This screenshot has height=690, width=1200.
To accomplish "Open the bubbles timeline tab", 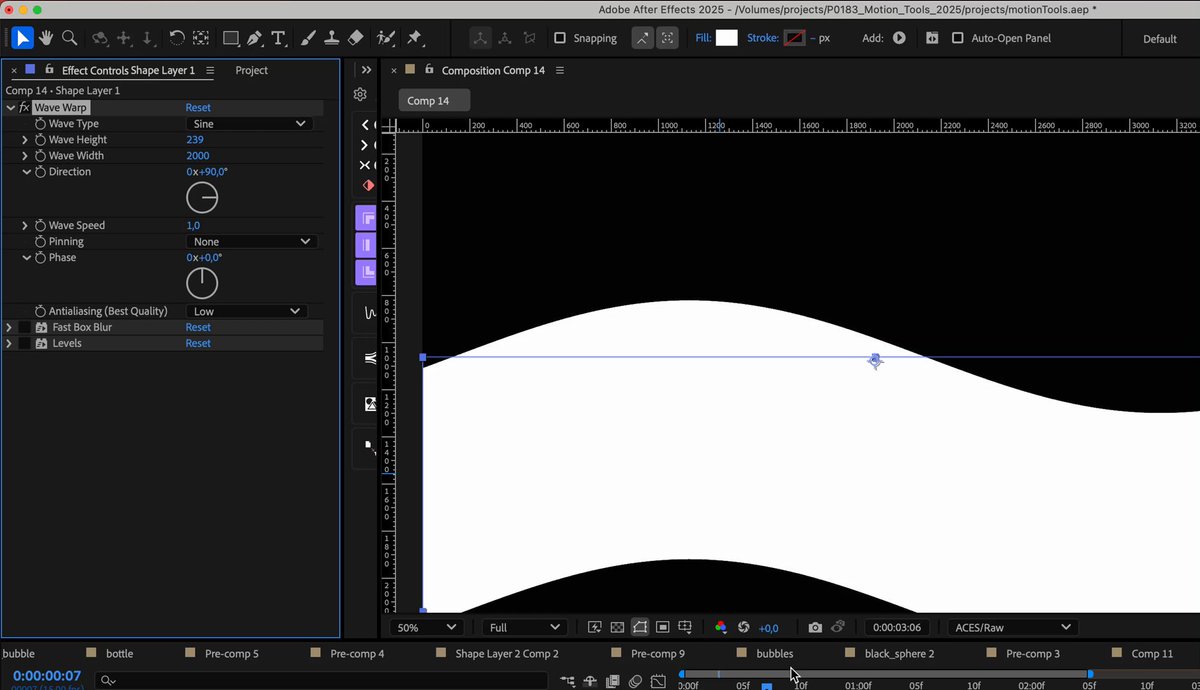I will 774,653.
